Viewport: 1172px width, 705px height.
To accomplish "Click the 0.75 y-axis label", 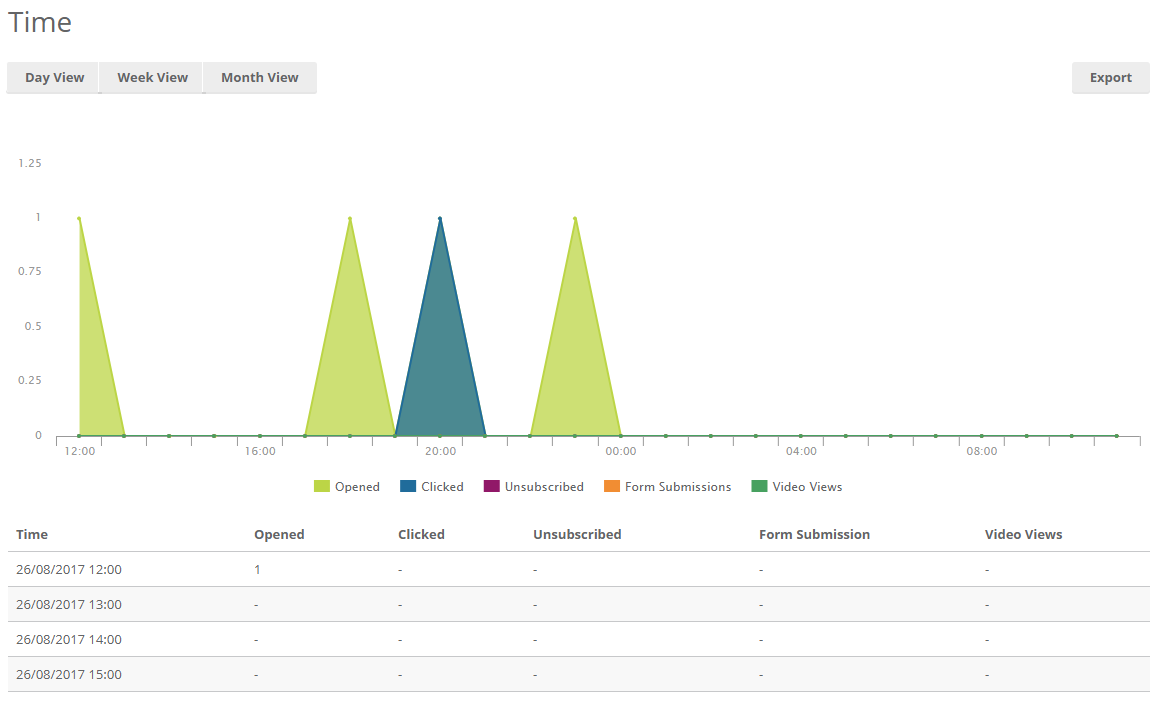I will [x=30, y=271].
